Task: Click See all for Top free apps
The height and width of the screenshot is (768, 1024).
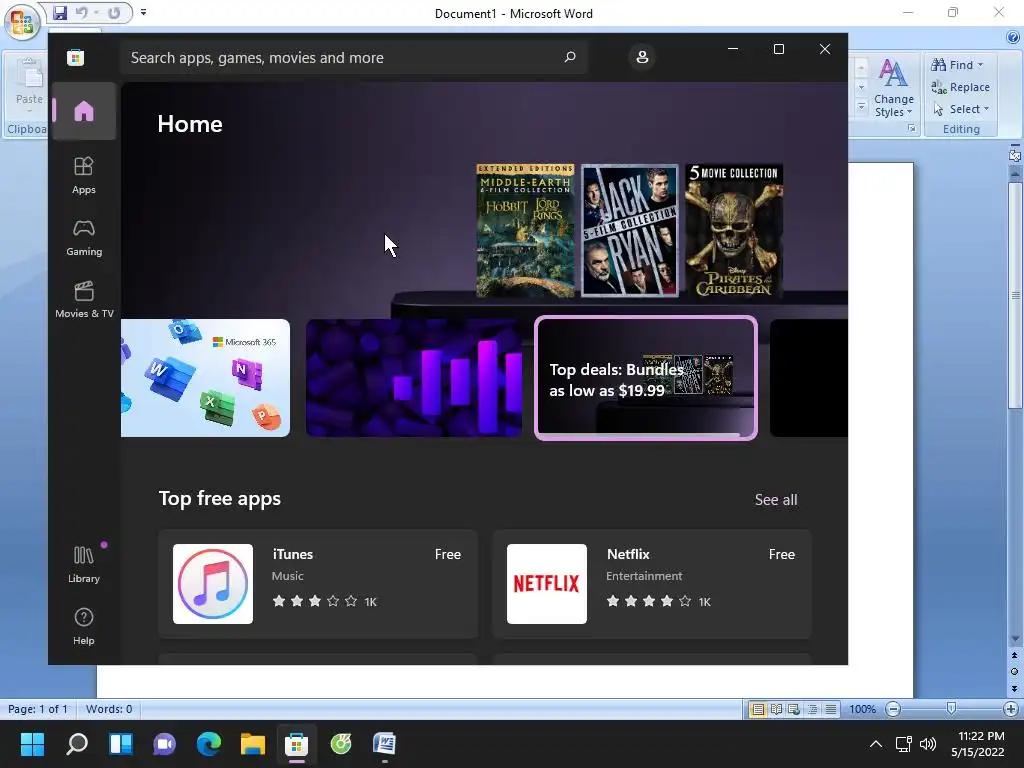Action: point(776,500)
